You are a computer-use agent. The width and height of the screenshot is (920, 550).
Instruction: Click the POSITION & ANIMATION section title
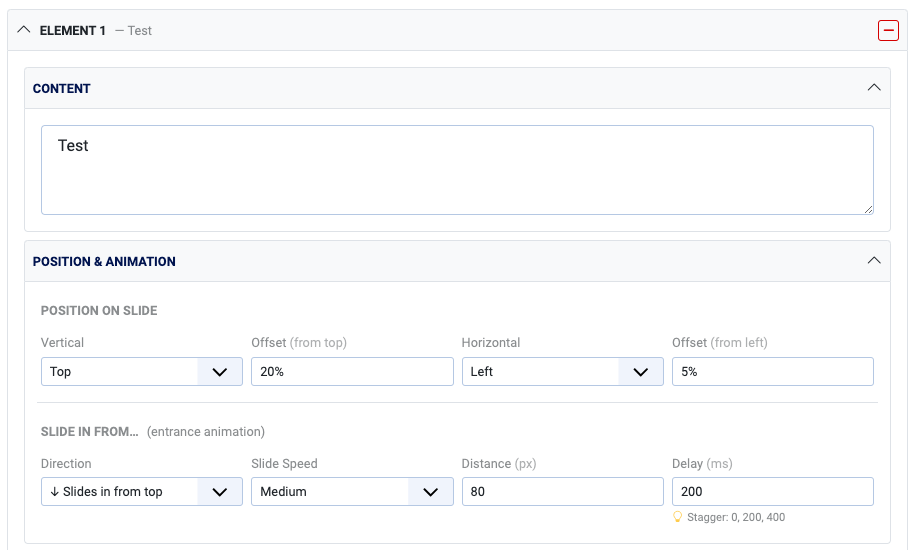104,262
